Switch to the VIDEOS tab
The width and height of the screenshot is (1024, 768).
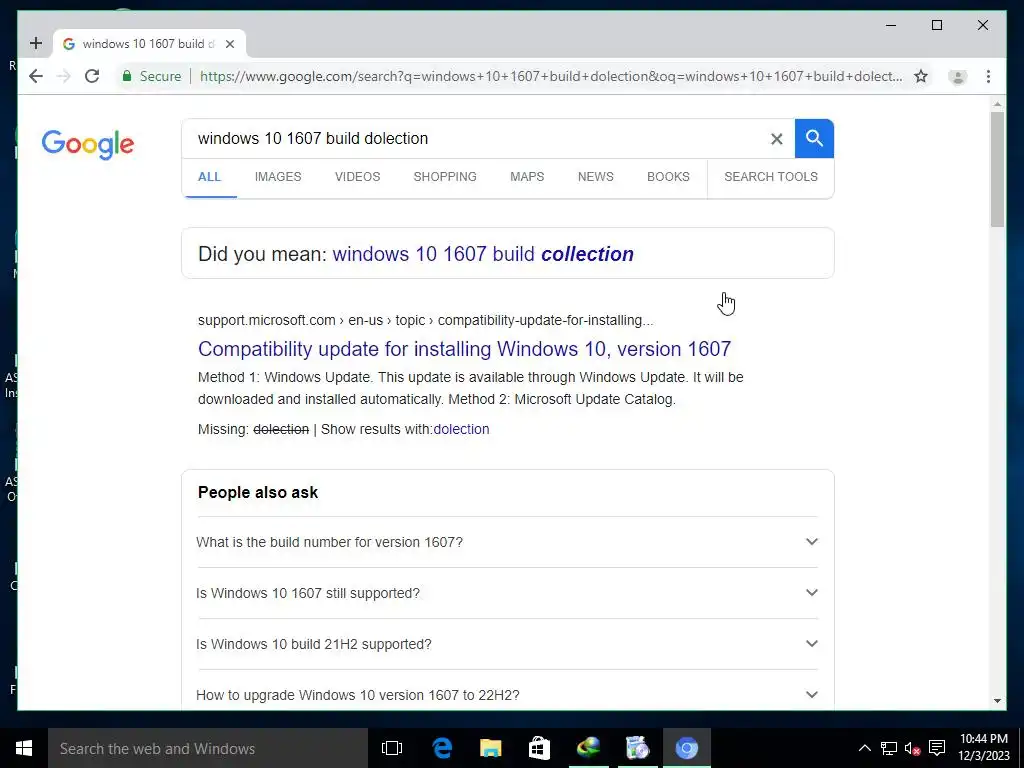coord(357,177)
